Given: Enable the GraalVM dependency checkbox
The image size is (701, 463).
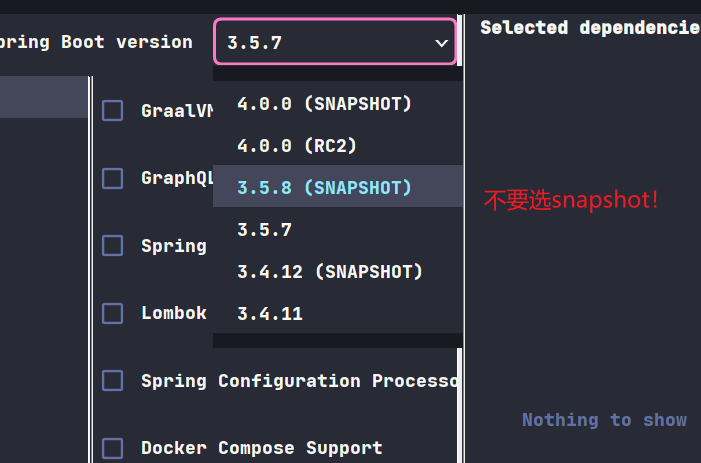Looking at the screenshot, I should (113, 110).
